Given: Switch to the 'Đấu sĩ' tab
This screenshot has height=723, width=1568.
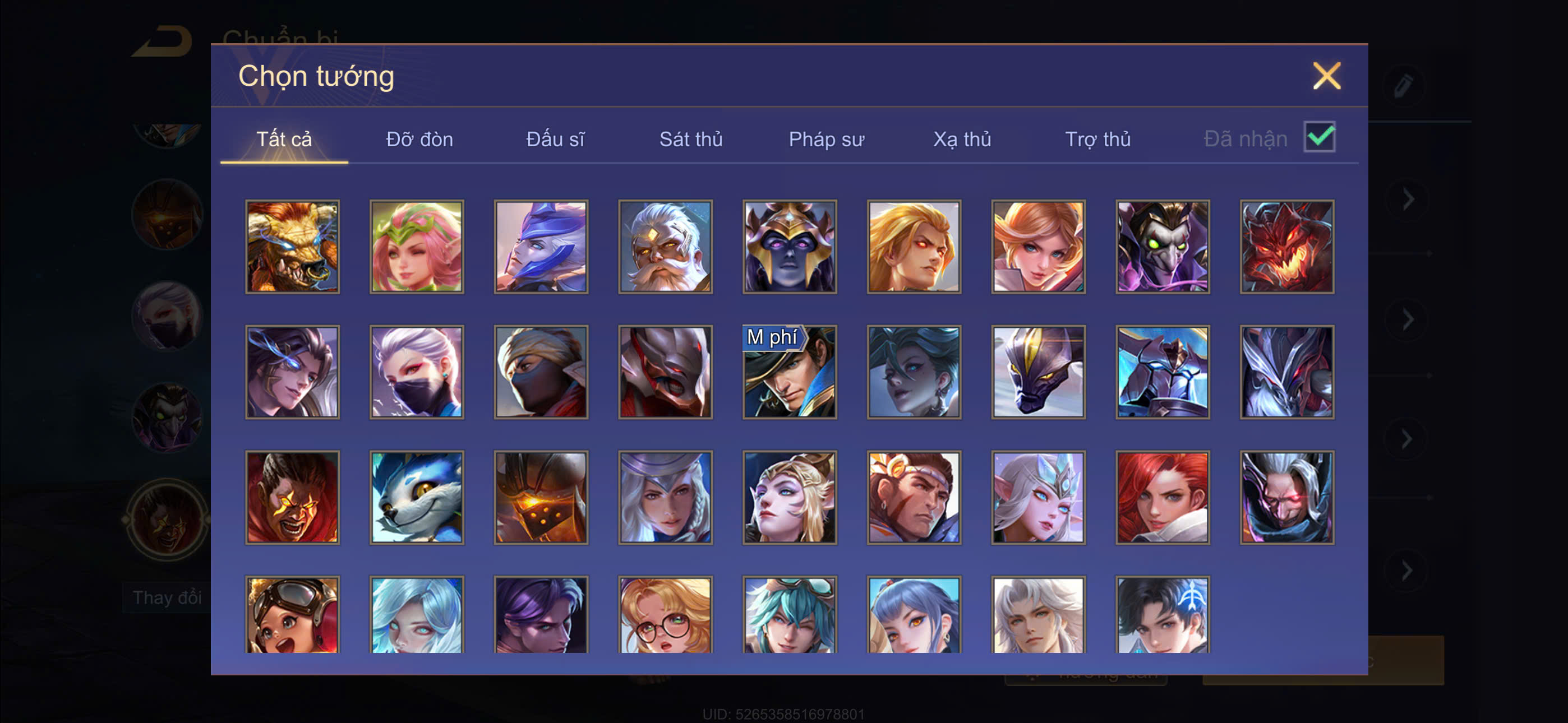Looking at the screenshot, I should [x=555, y=139].
